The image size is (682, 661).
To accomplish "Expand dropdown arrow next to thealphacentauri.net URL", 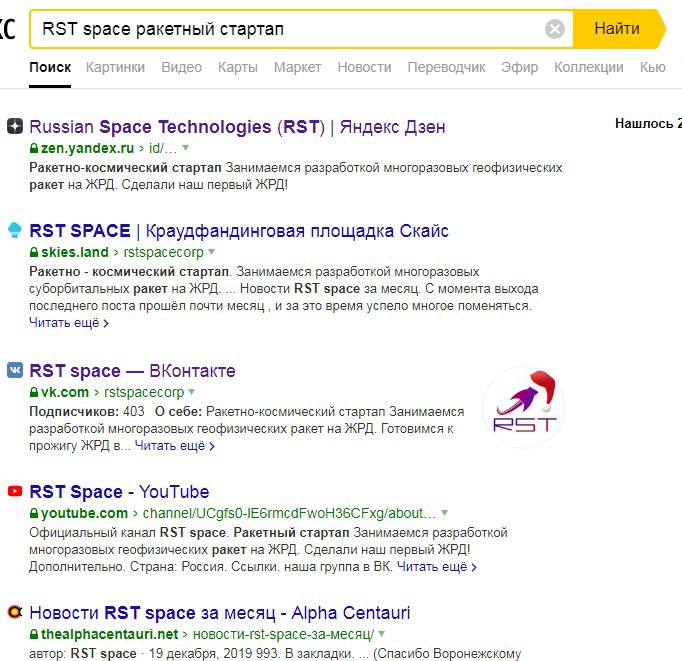I will point(381,634).
